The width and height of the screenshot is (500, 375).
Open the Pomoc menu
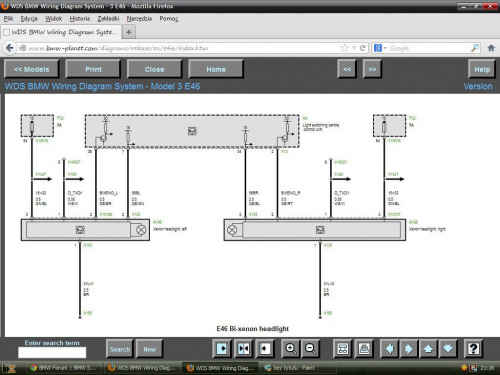(x=169, y=19)
